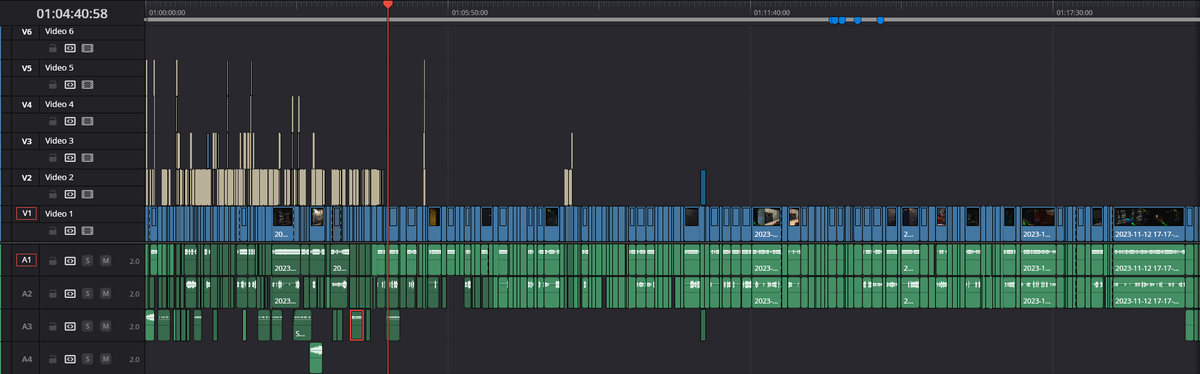Lock audio track A2

[53, 294]
